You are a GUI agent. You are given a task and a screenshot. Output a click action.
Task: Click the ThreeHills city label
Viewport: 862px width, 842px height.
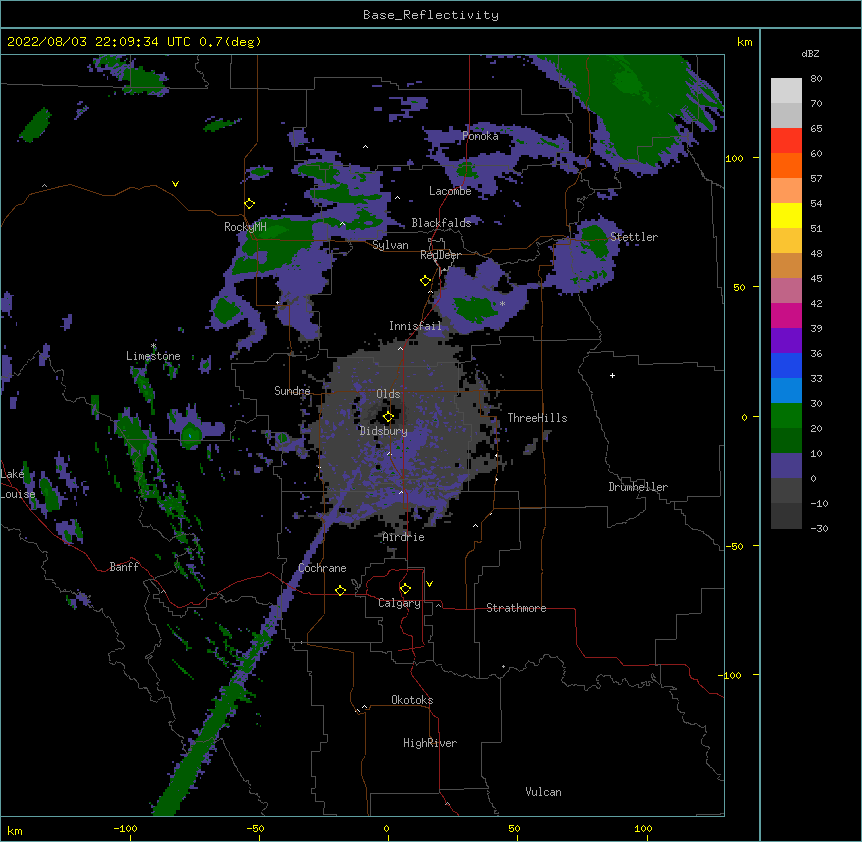coord(537,418)
